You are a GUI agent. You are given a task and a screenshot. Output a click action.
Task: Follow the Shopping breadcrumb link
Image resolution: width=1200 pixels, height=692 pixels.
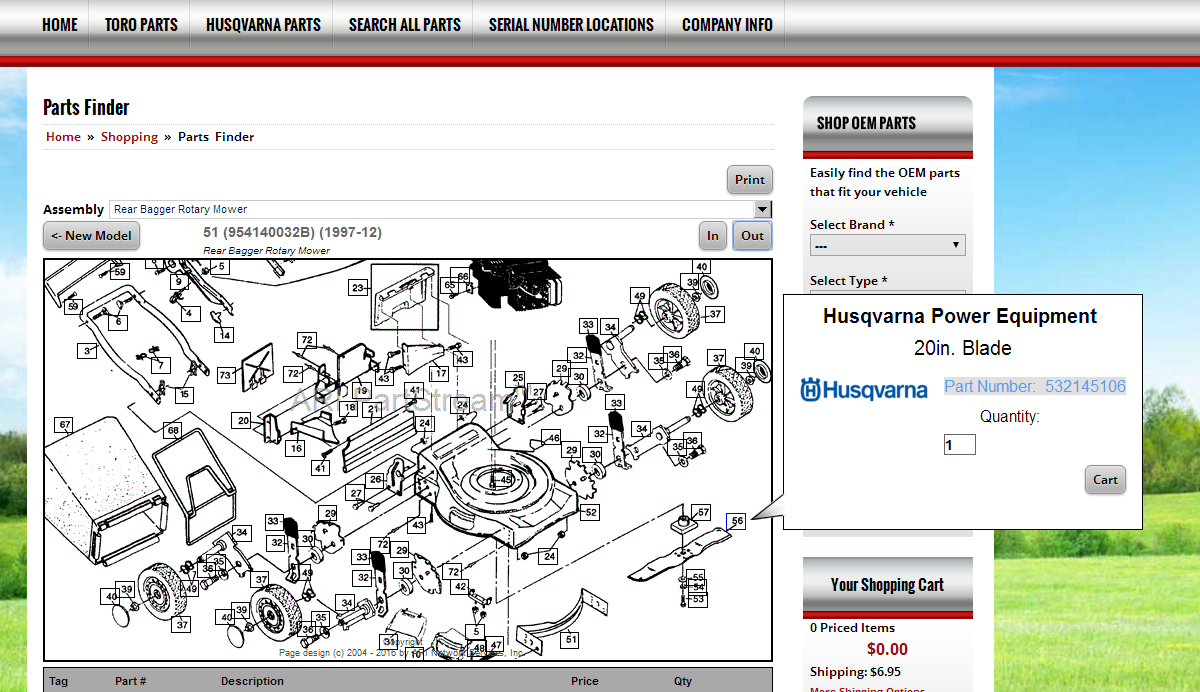tap(129, 137)
